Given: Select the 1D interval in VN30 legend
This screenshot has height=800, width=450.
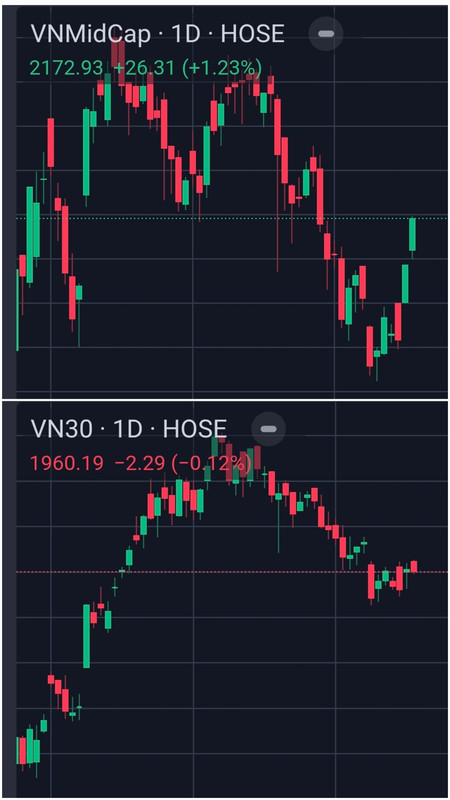Looking at the screenshot, I should pos(127,429).
